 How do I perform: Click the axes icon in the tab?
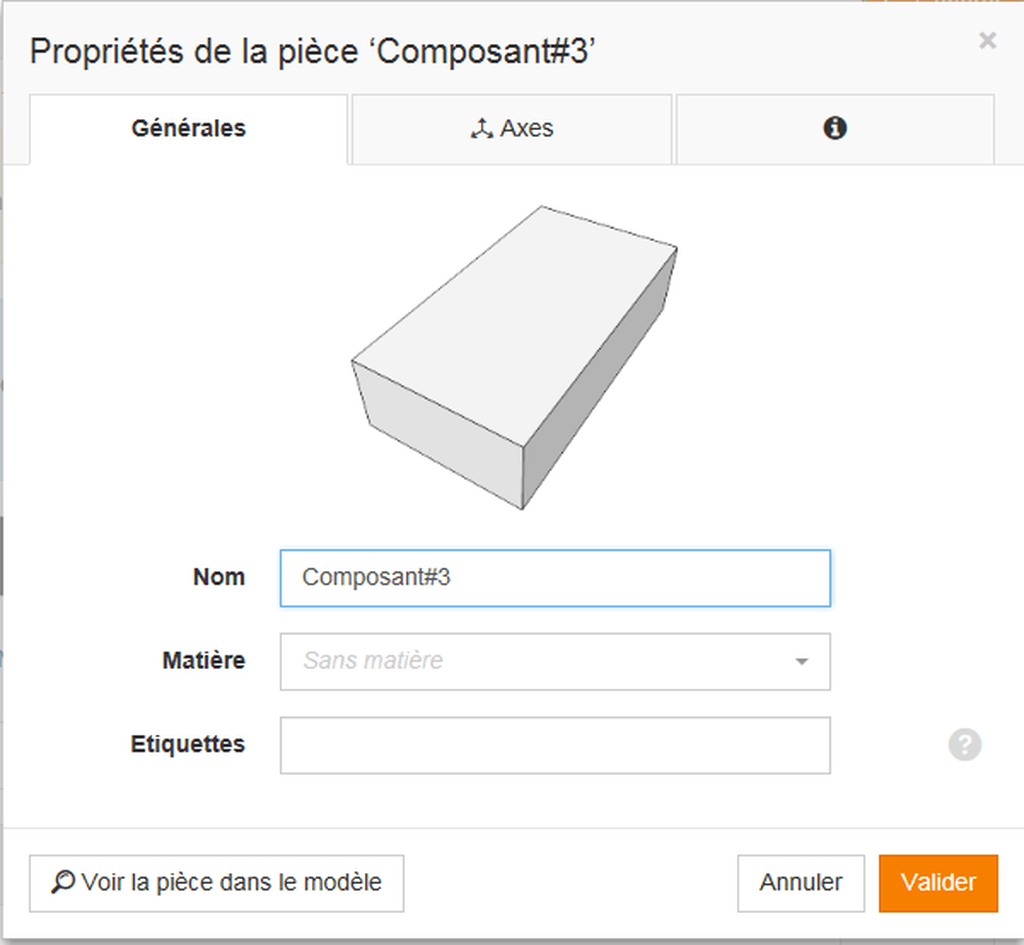482,129
